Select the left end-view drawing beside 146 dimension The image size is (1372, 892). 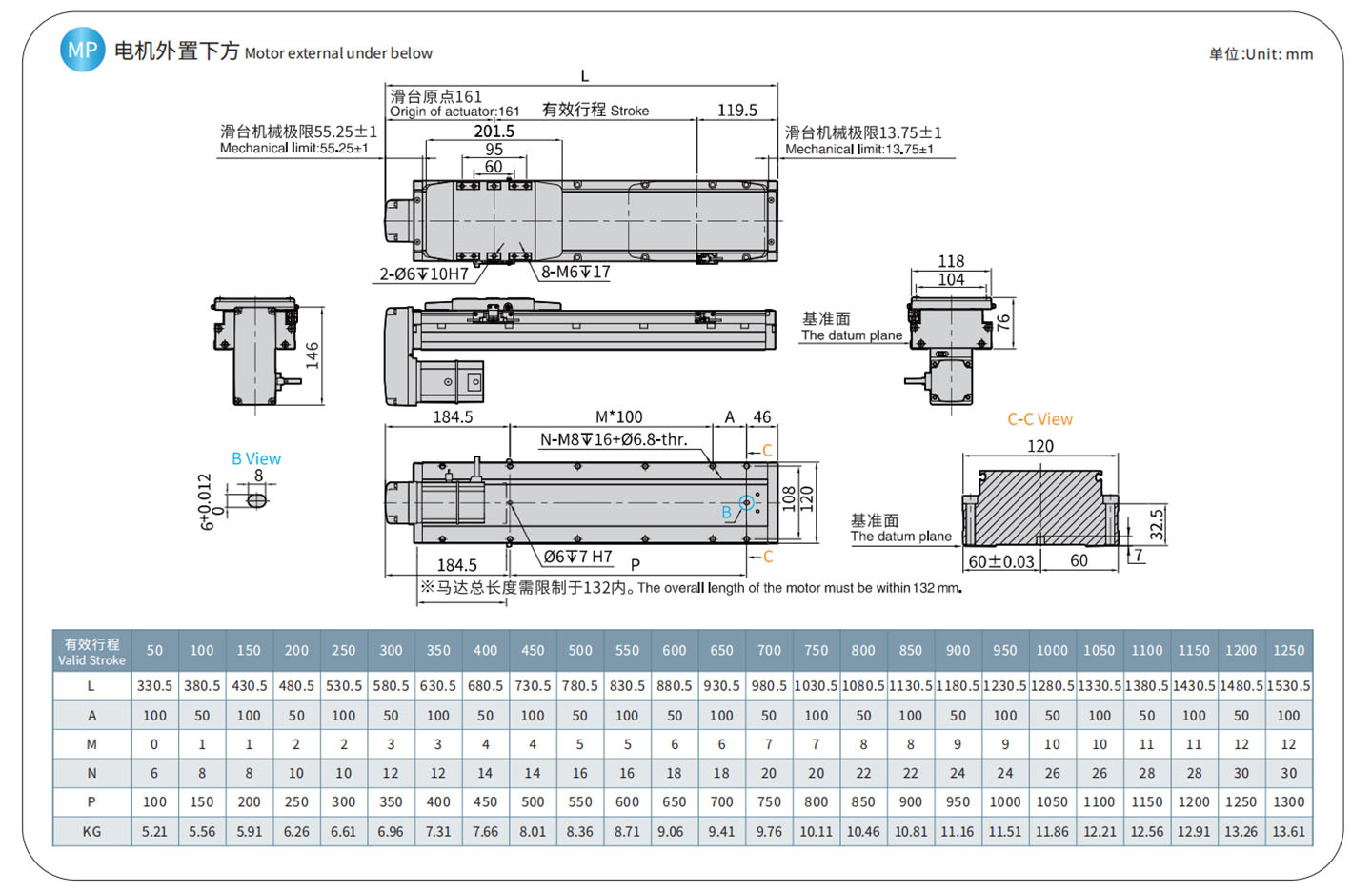[x=254, y=351]
